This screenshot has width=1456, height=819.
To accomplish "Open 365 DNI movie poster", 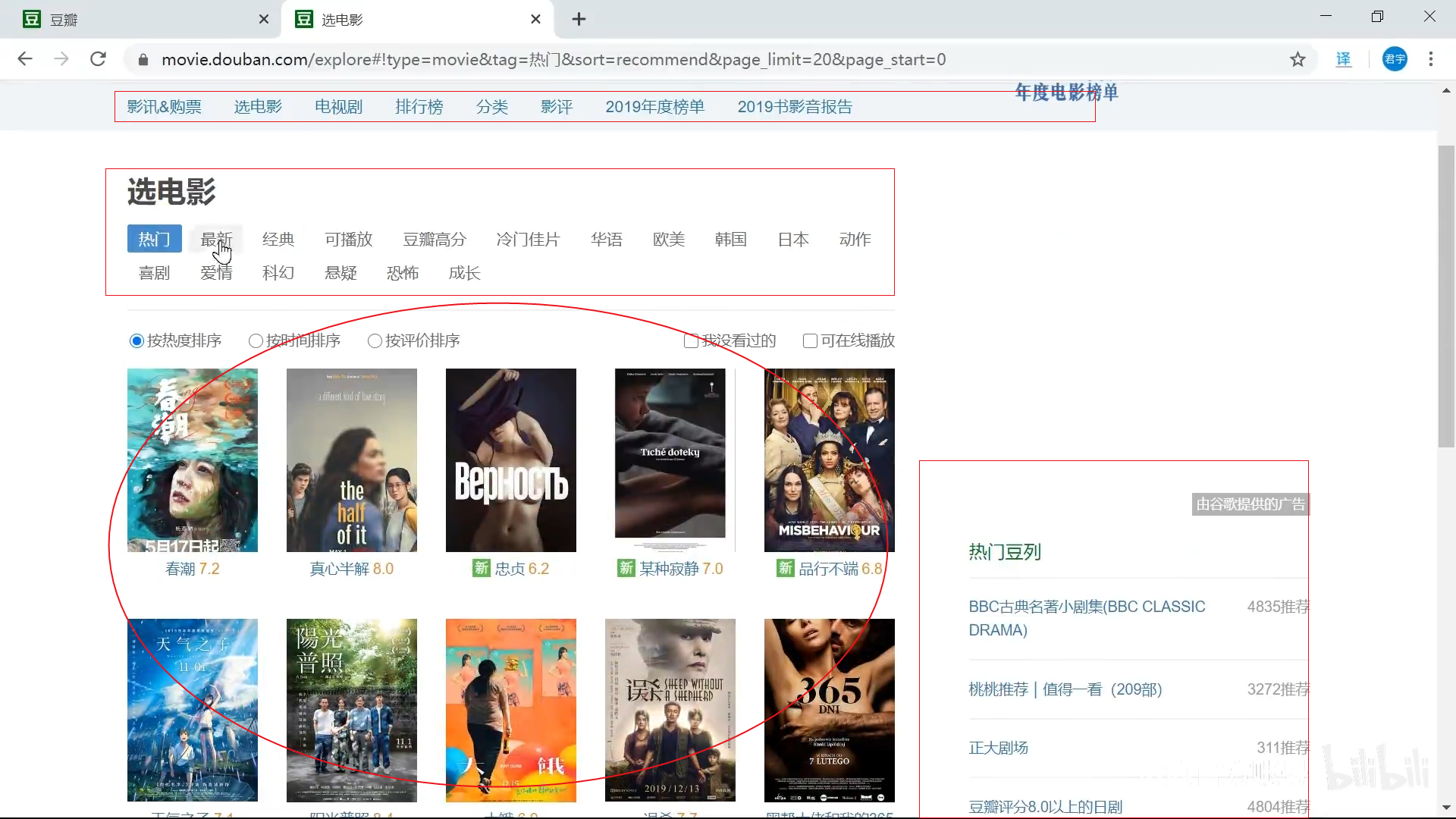I will click(830, 711).
